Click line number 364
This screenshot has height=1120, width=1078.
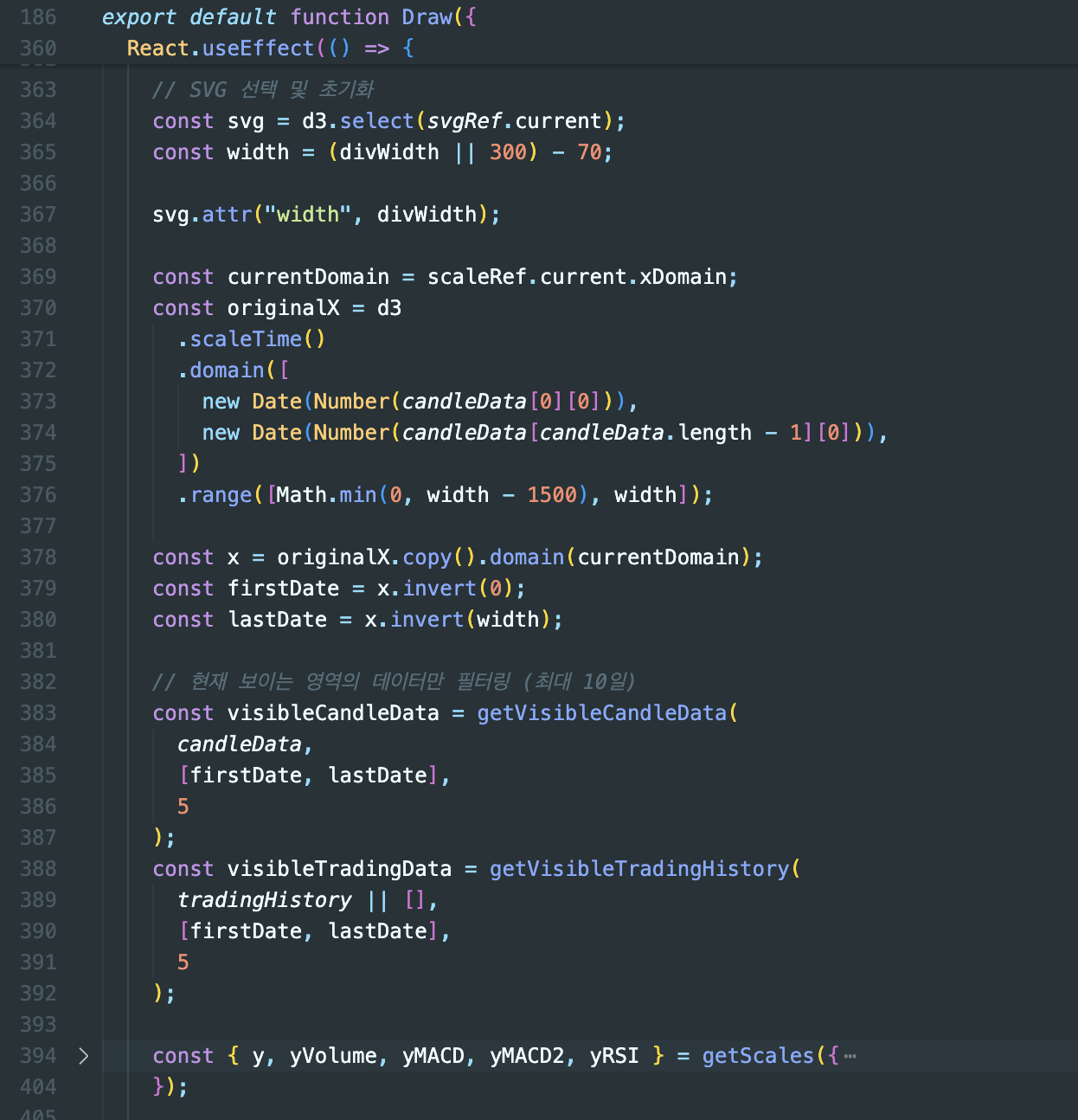pyautogui.click(x=38, y=120)
